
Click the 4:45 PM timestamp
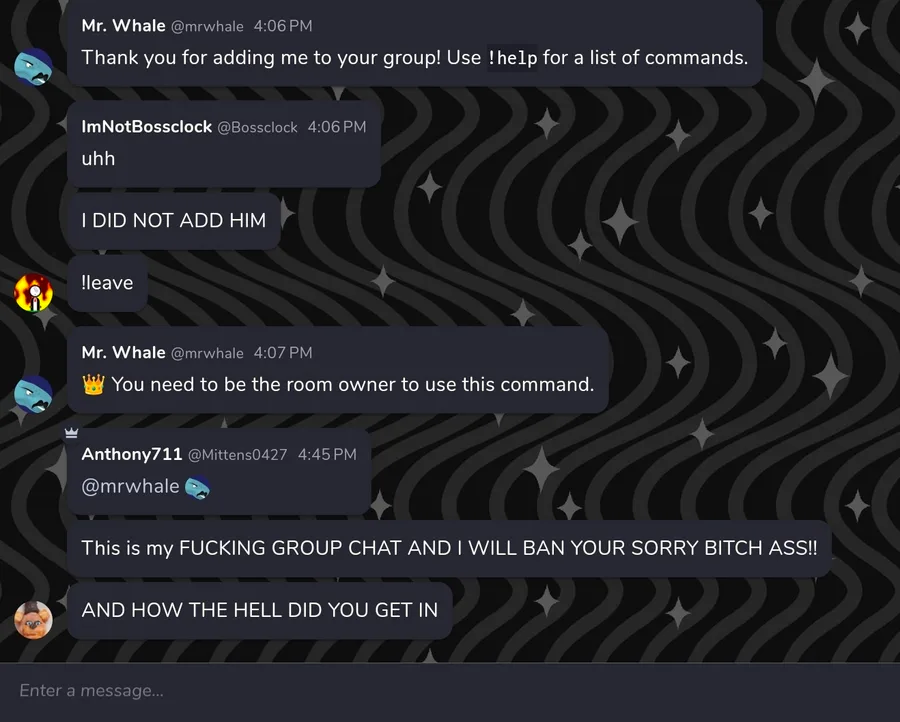[x=327, y=455]
